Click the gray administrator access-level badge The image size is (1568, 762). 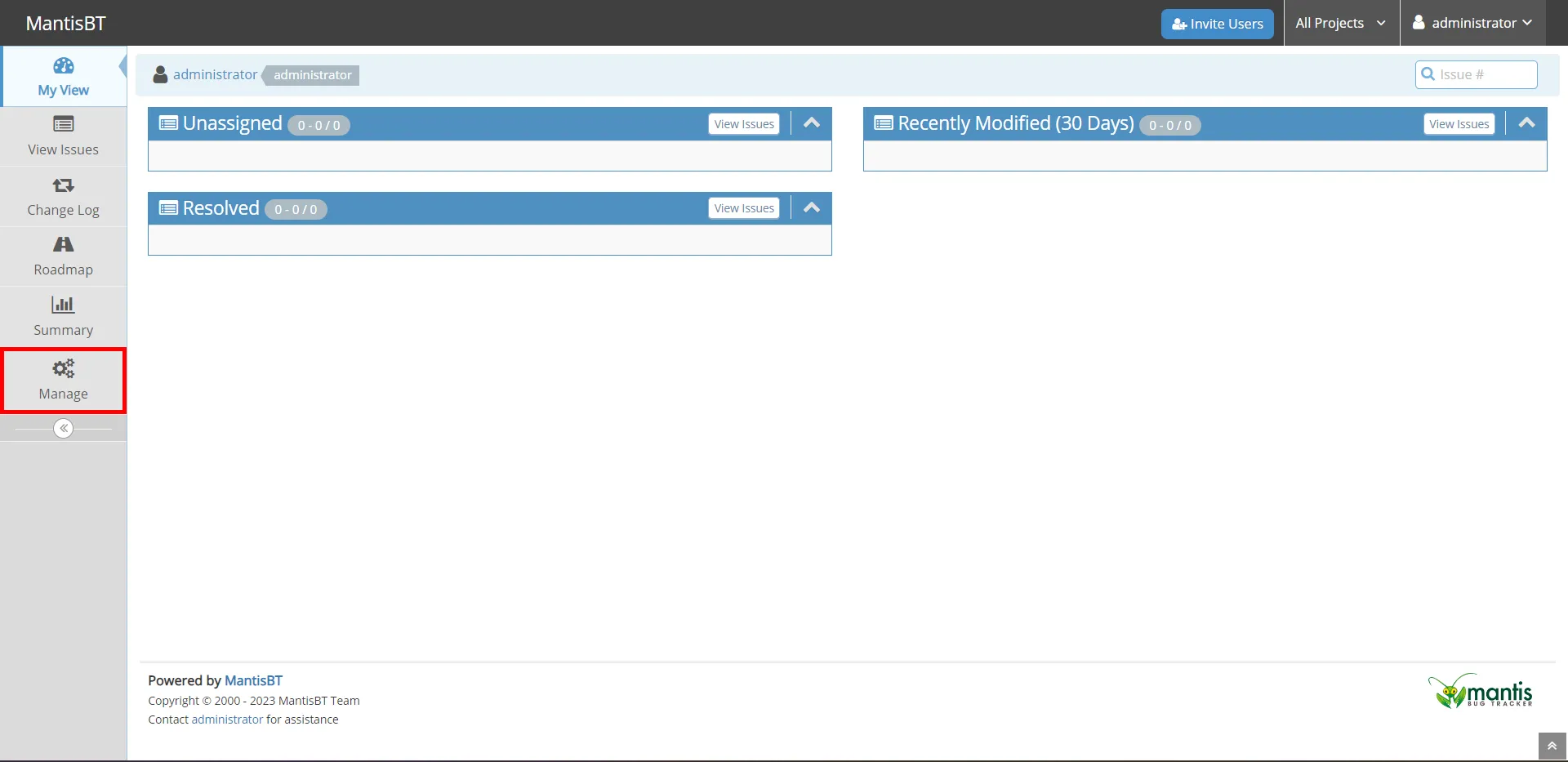312,75
